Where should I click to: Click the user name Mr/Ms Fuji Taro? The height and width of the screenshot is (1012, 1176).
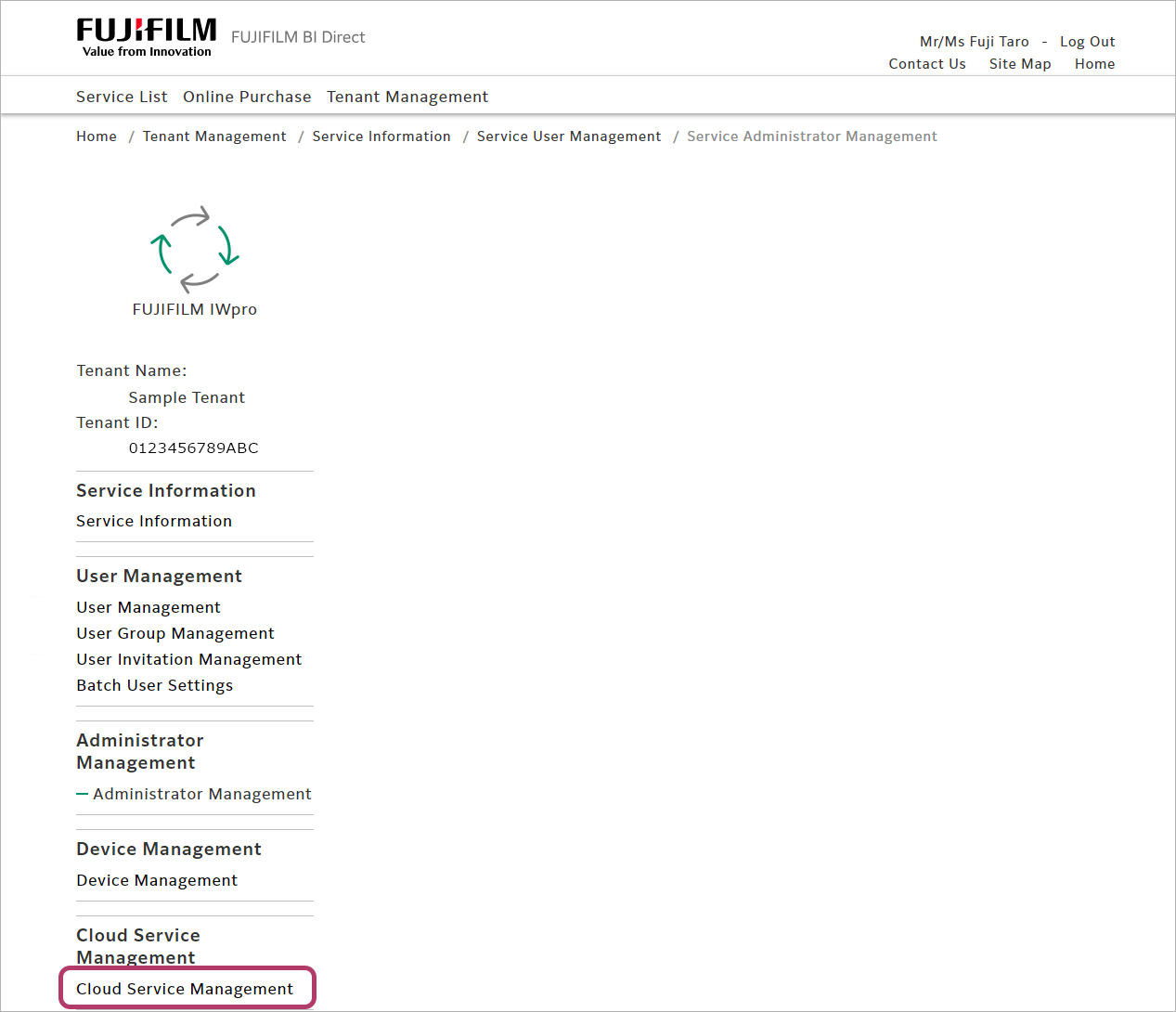pyautogui.click(x=975, y=42)
